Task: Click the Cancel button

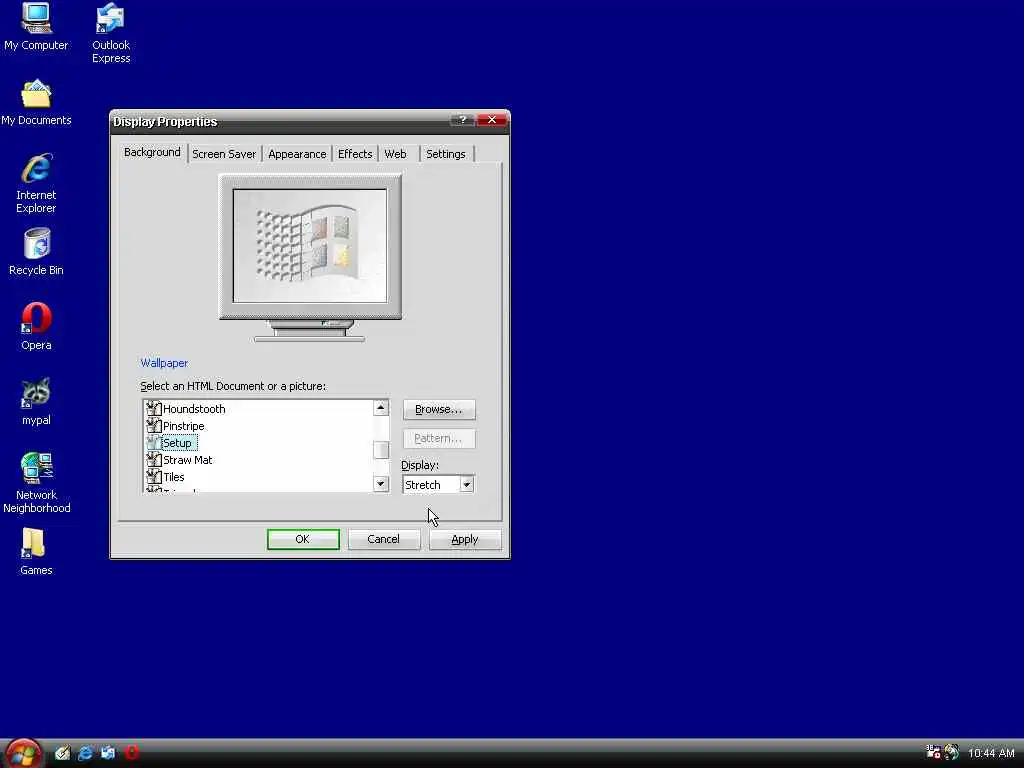Action: (x=383, y=539)
